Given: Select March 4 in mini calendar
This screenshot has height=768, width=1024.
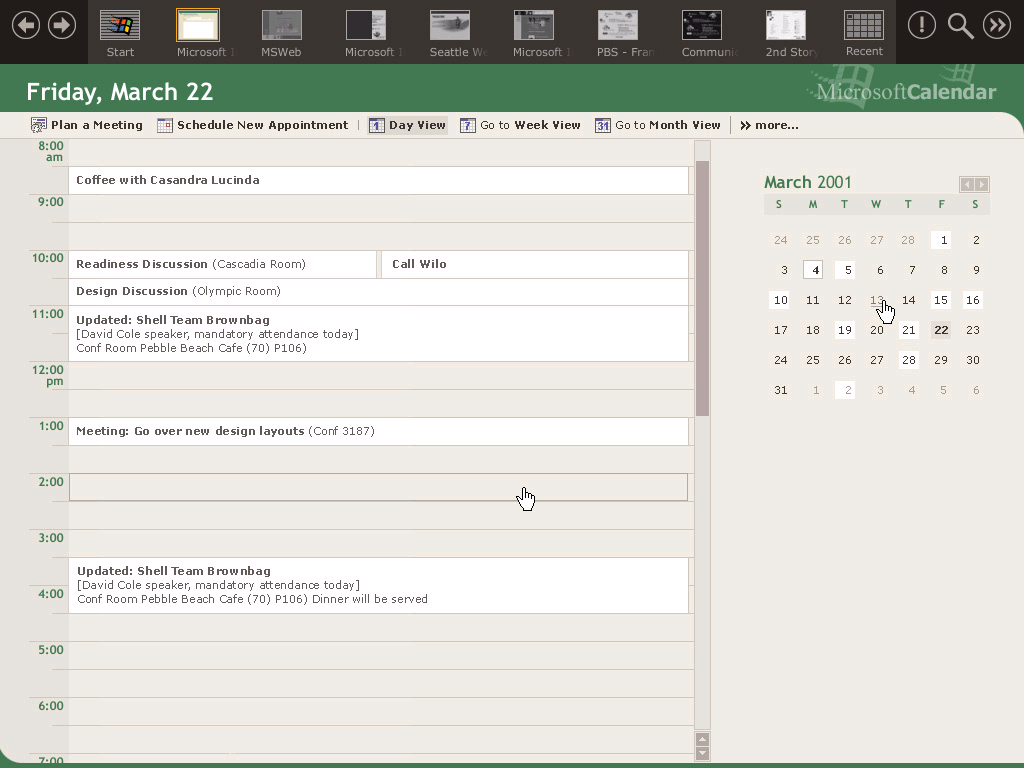Looking at the screenshot, I should tap(813, 270).
